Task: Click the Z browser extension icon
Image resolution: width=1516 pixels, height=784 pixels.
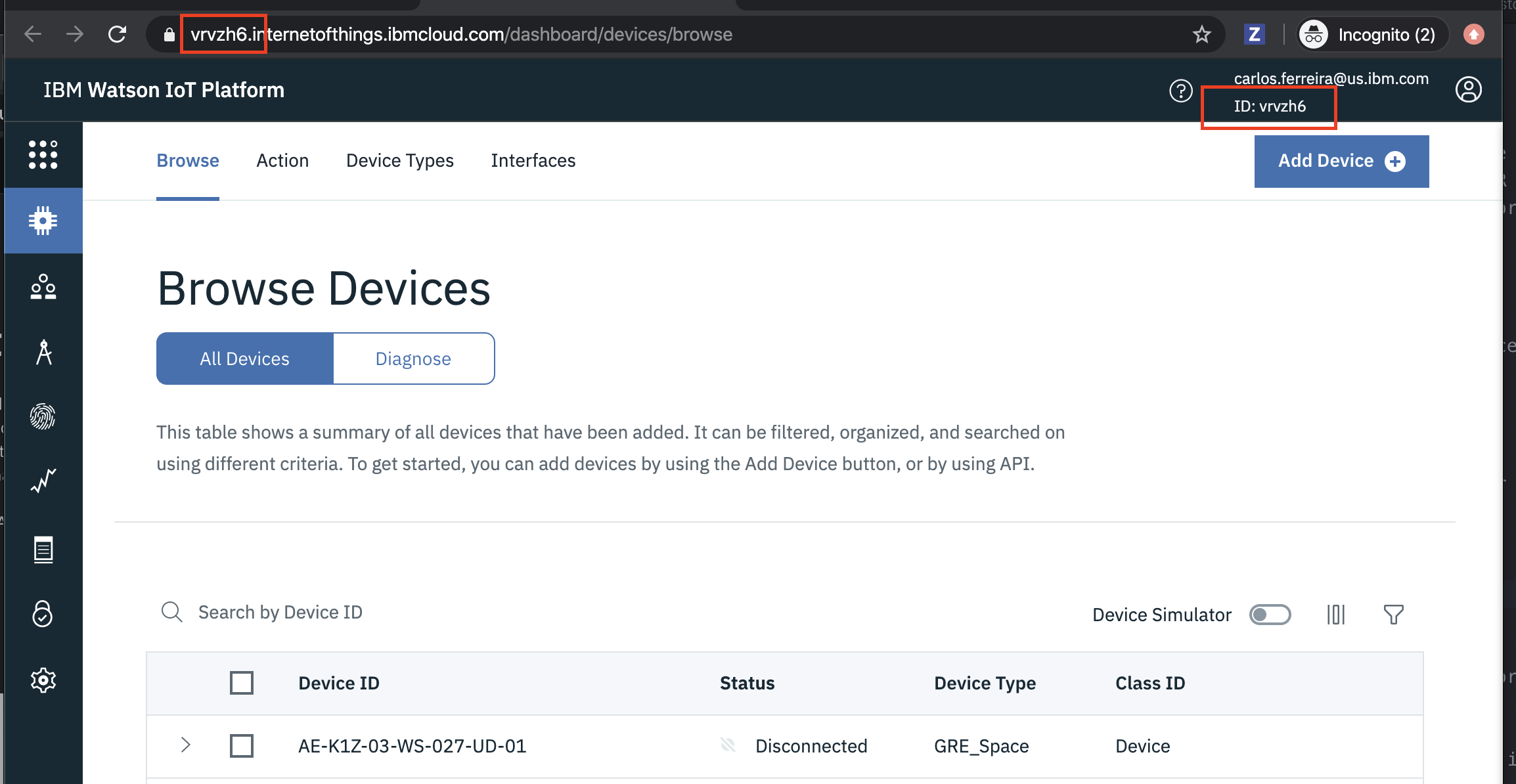Action: coord(1254,34)
